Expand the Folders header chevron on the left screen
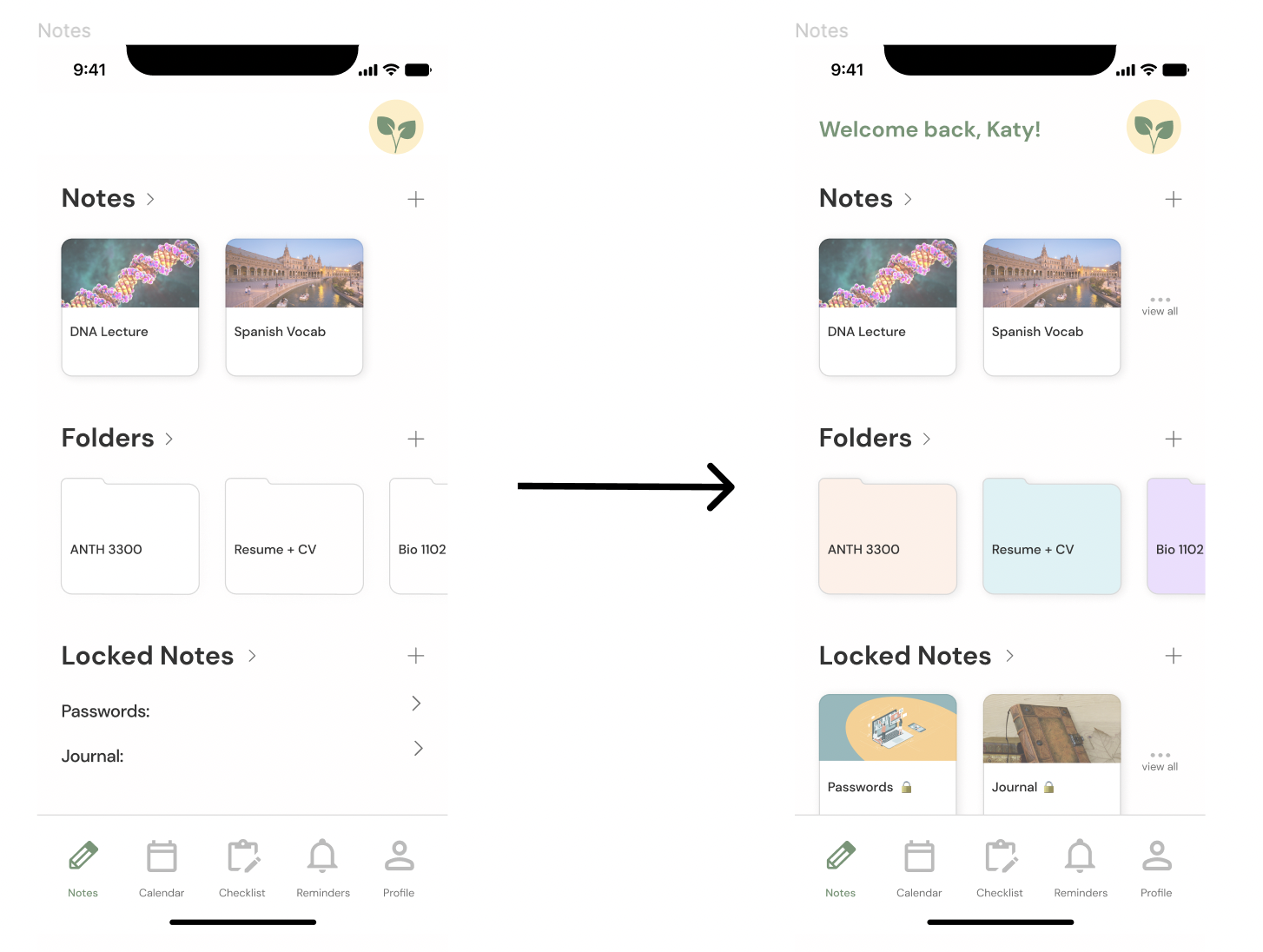Image resolution: width=1263 pixels, height=952 pixels. 169,439
